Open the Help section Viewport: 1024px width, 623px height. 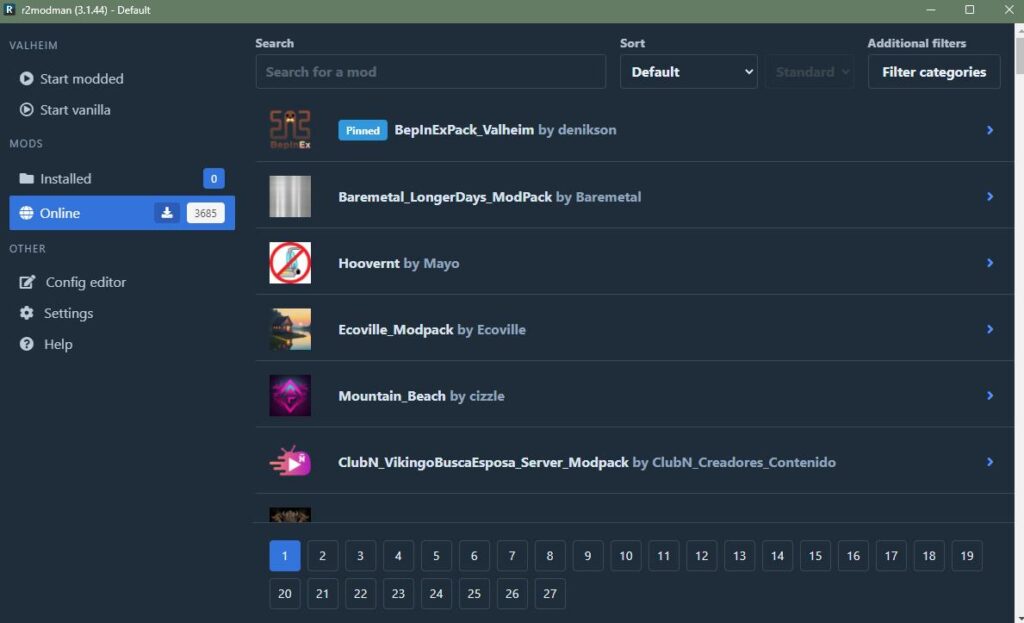(x=58, y=344)
